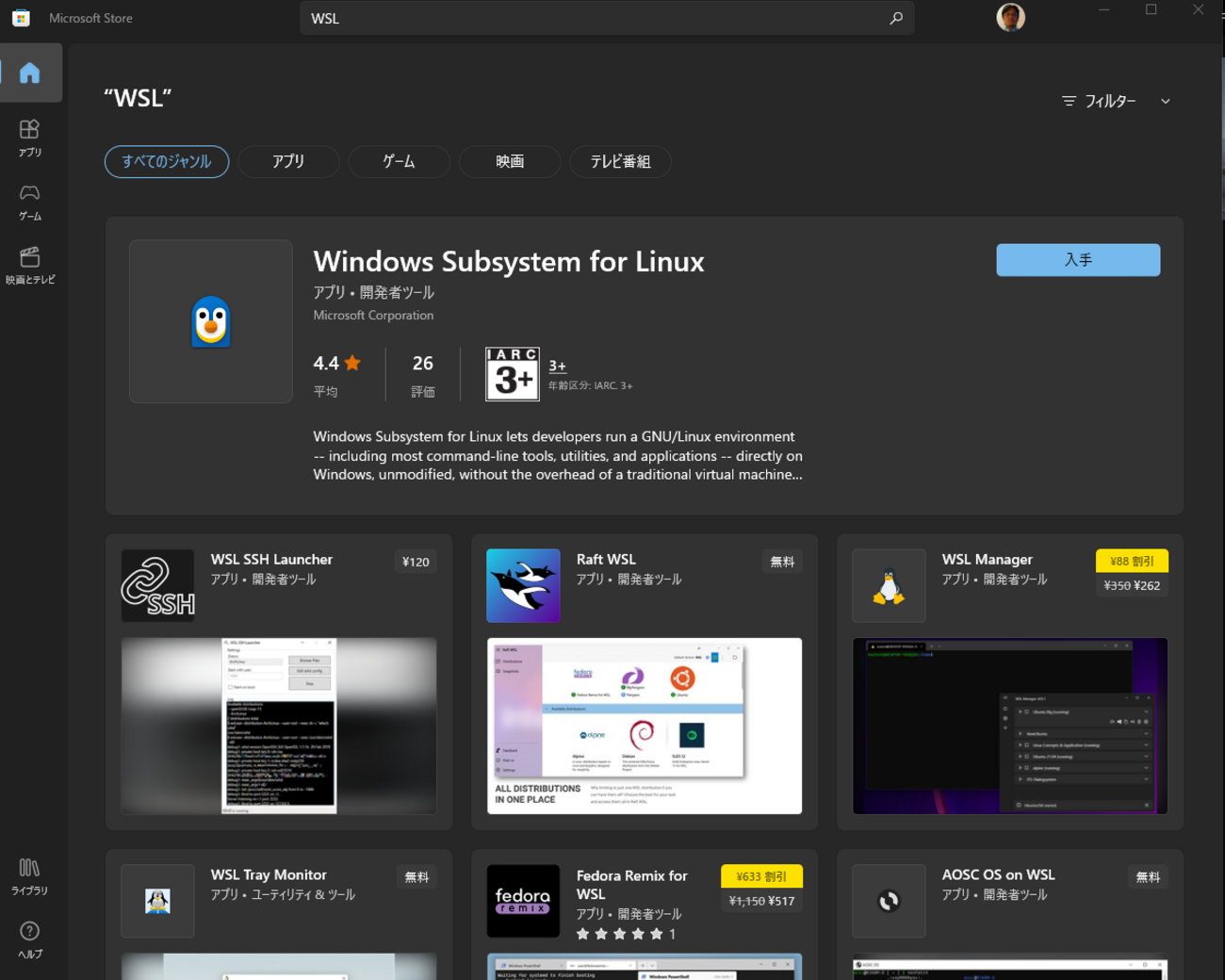The height and width of the screenshot is (980, 1225).
Task: Open the WSL SSH Launcher screenshot thumbnail
Action: pos(279,726)
